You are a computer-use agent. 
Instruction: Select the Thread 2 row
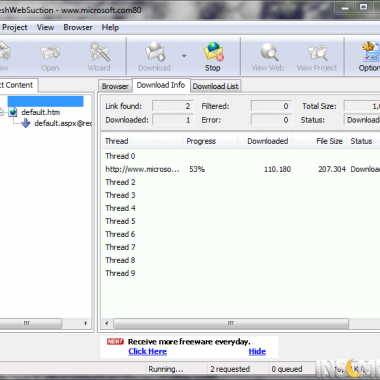[x=240, y=182]
